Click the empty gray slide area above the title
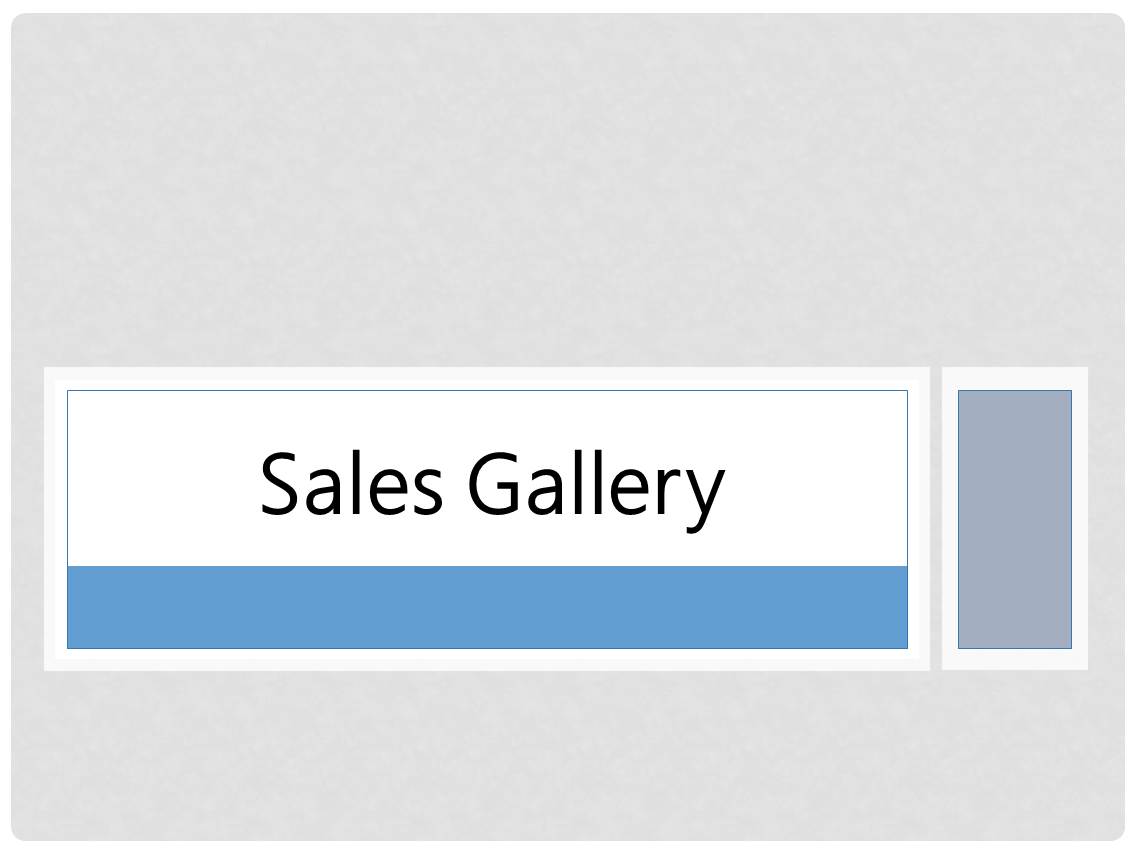The image size is (1136, 852). pos(568,188)
